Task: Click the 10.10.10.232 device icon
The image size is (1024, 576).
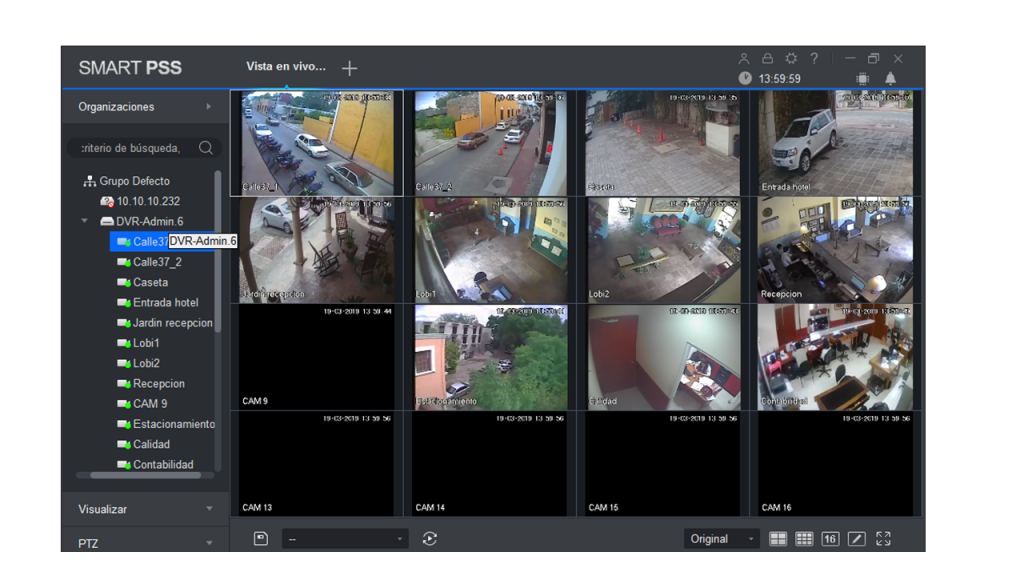Action: [107, 201]
